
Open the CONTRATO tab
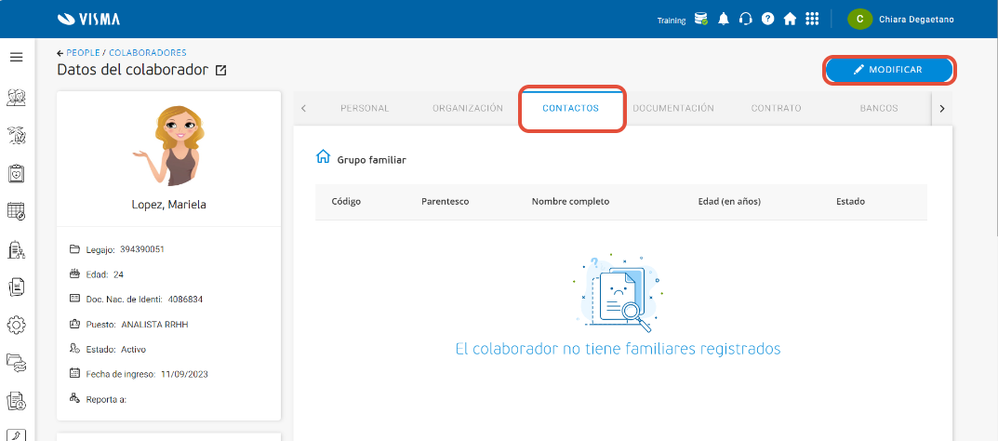776,108
